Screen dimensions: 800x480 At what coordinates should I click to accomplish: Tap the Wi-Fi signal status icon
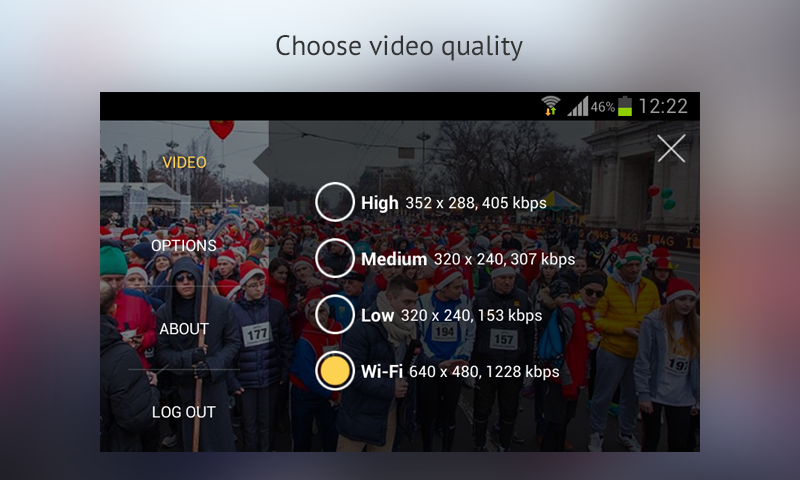coord(551,106)
